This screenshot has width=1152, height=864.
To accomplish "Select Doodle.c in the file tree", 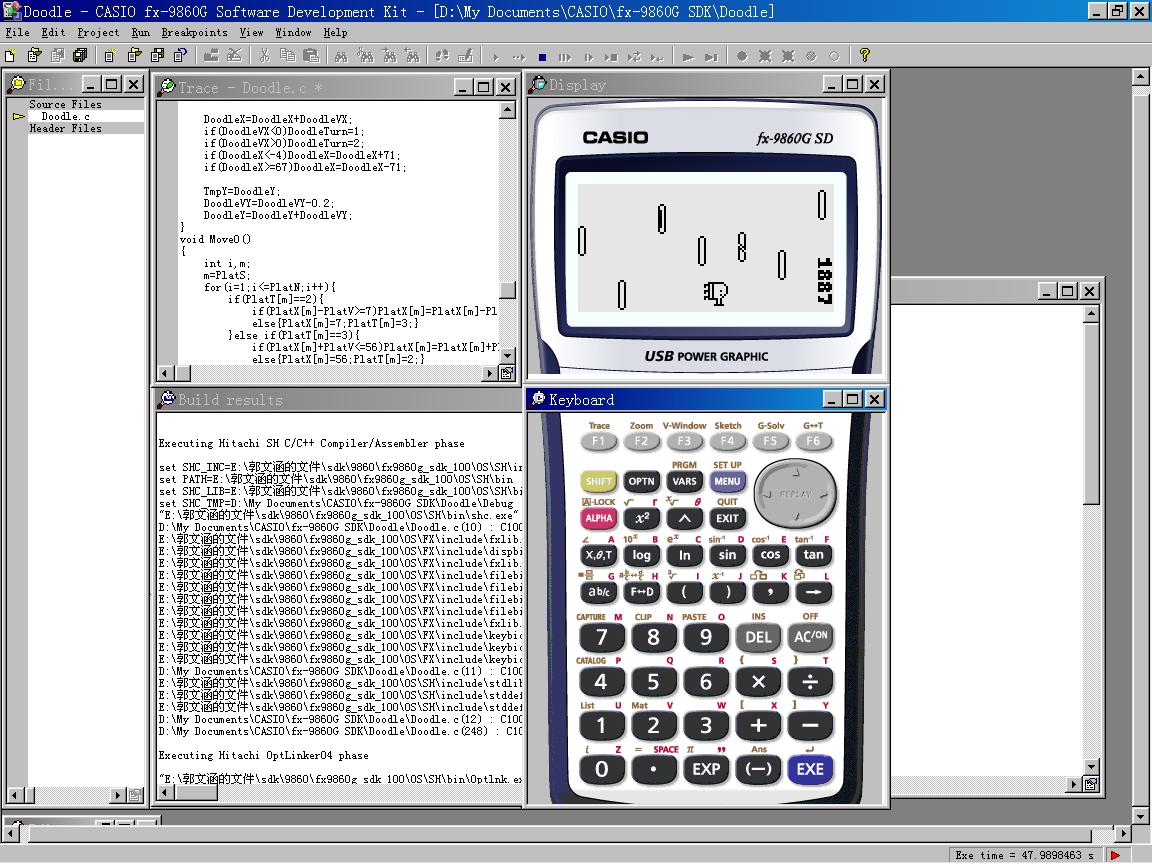I will point(65,116).
